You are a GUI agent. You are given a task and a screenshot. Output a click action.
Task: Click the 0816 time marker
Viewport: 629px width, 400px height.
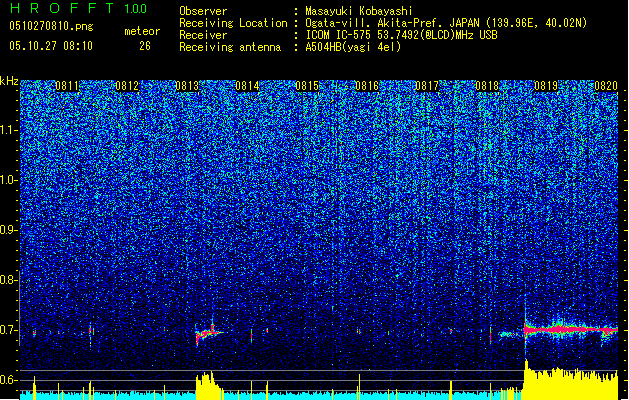click(367, 86)
